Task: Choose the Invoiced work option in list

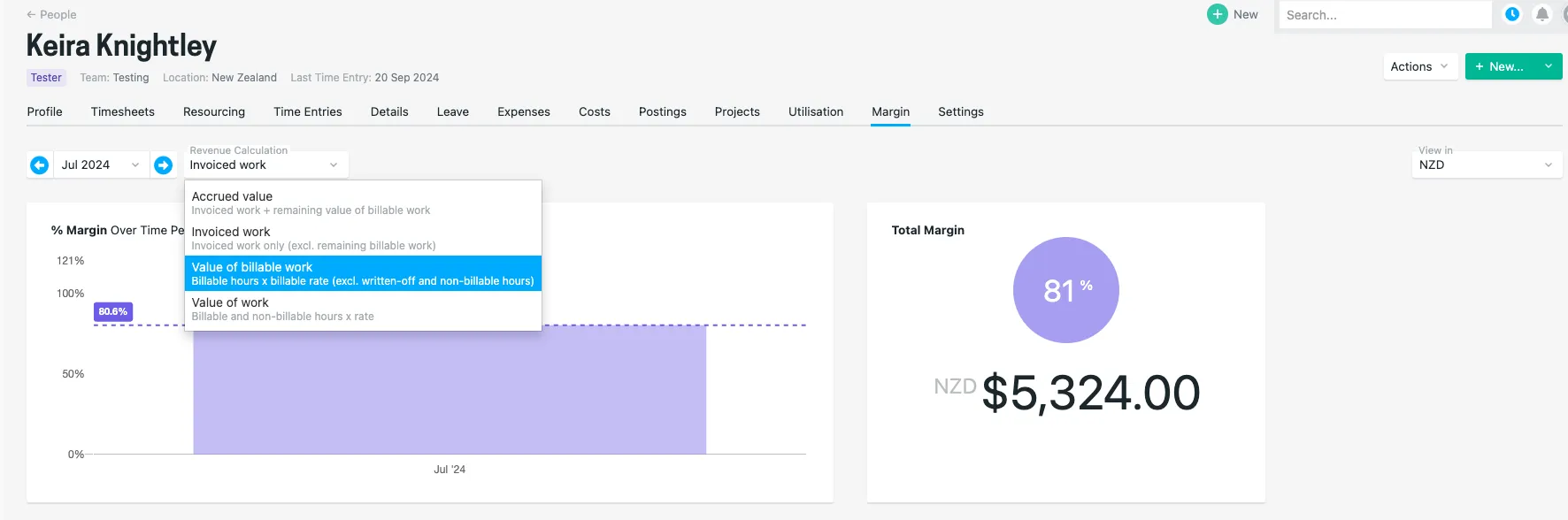Action: click(x=363, y=238)
